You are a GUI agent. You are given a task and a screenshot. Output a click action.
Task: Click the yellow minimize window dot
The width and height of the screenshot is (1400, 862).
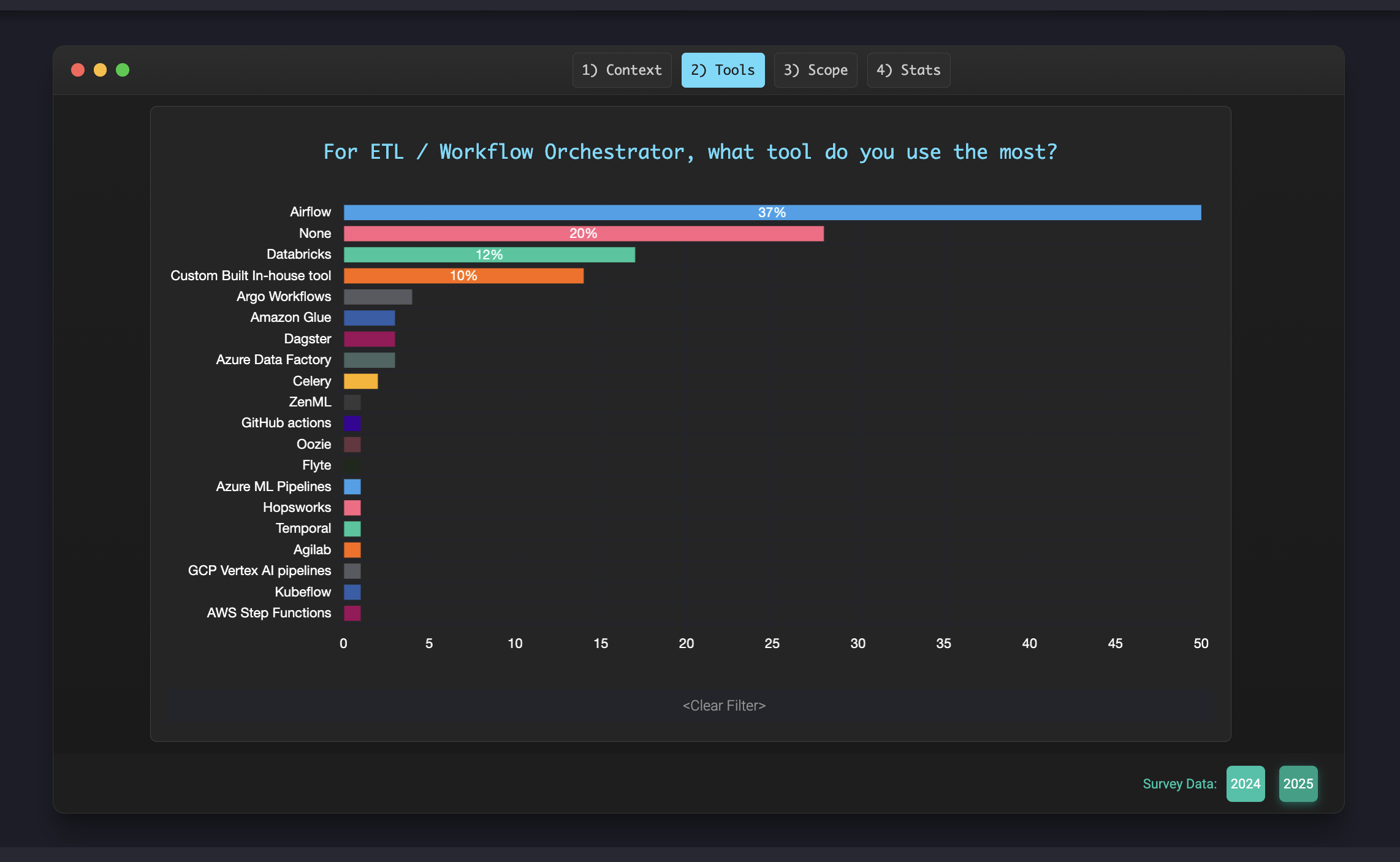click(x=100, y=70)
